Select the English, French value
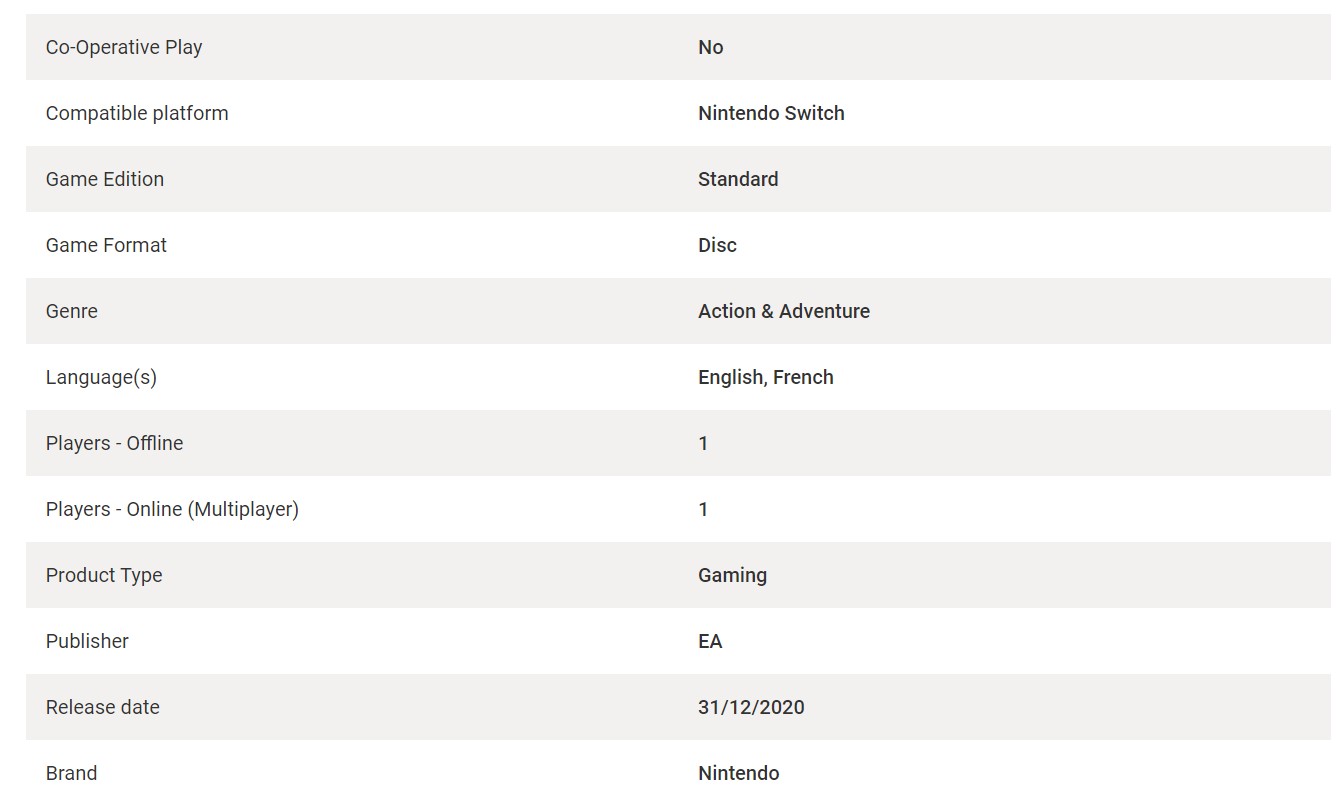 pos(766,377)
